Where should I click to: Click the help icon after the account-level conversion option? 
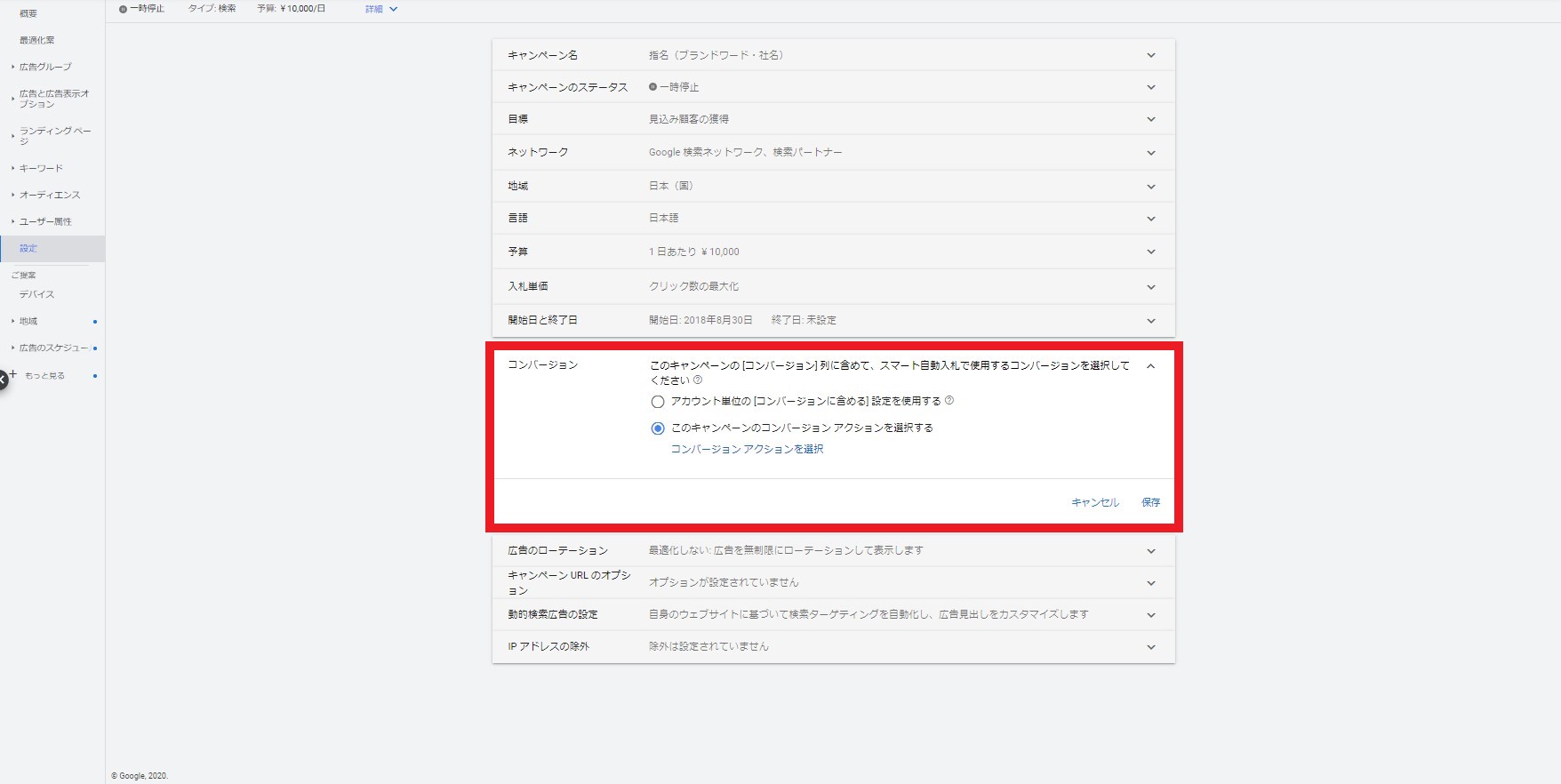point(949,400)
